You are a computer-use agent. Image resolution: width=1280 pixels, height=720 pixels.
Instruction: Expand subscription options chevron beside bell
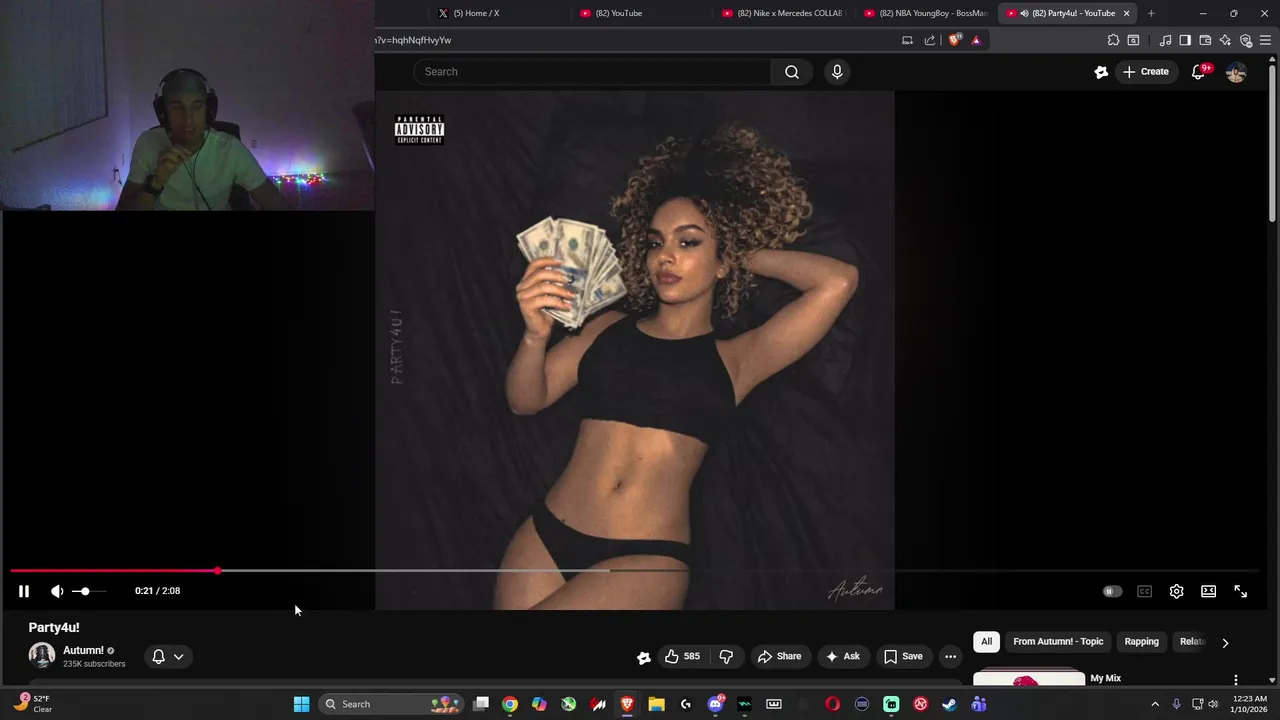click(x=178, y=657)
